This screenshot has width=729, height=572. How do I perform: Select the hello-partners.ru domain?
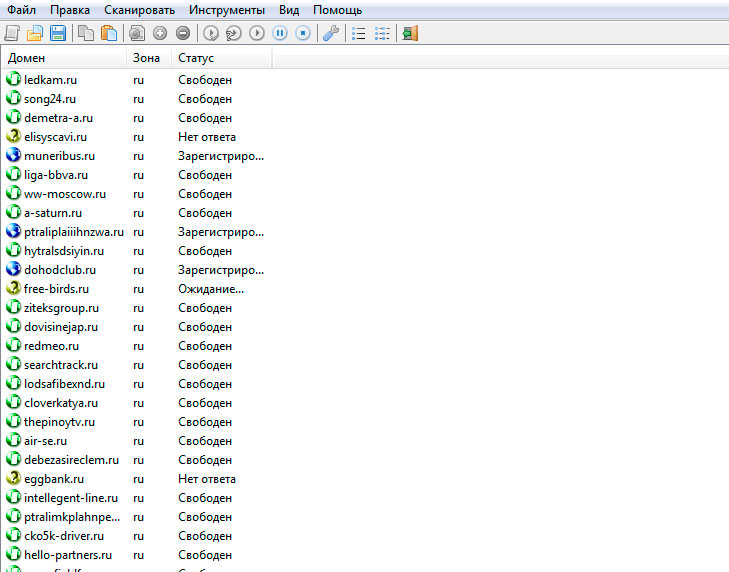pyautogui.click(x=68, y=555)
